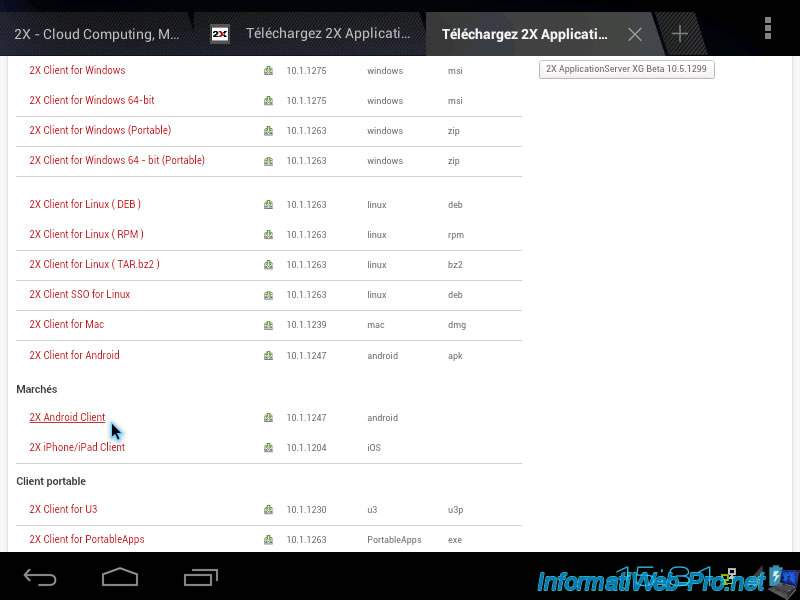Click version 10.1.1204 in iPhone/iPad row
Screen dimensions: 800x600
tap(306, 448)
